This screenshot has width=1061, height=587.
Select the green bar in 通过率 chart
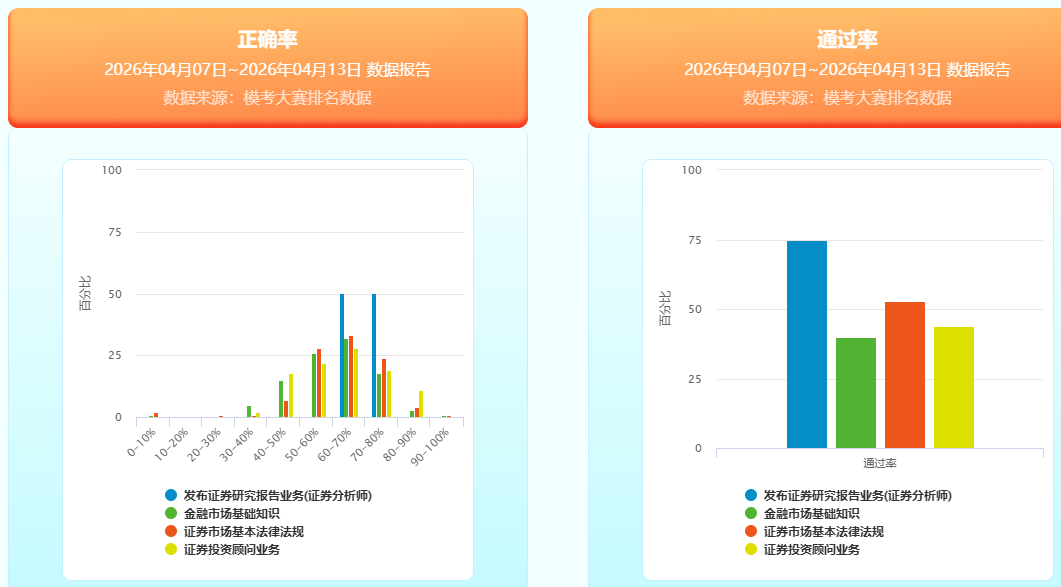[856, 393]
